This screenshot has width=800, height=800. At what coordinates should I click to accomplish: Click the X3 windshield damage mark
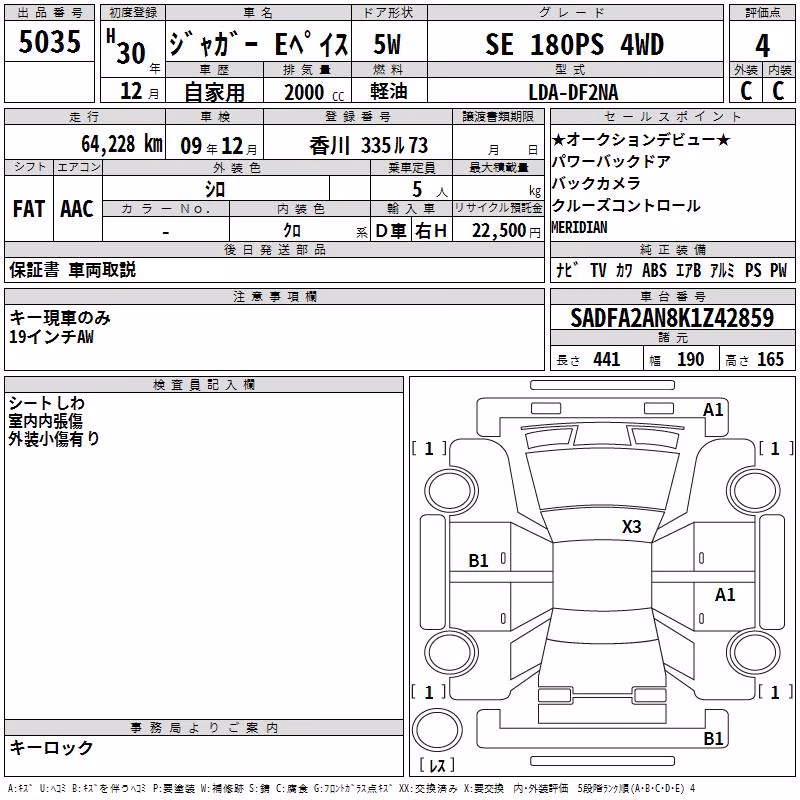tap(631, 526)
